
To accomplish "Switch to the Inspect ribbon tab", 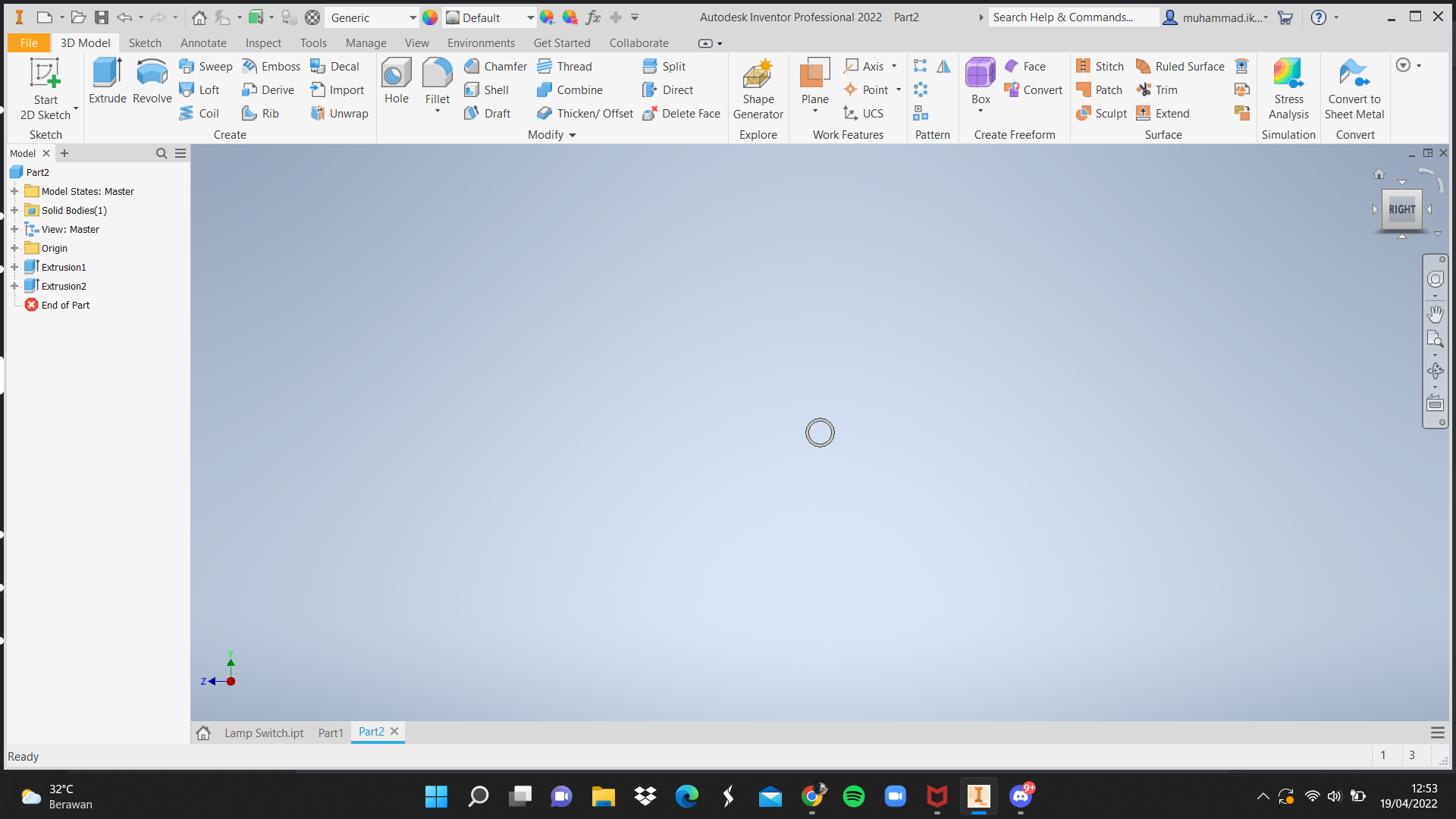I will (x=263, y=43).
